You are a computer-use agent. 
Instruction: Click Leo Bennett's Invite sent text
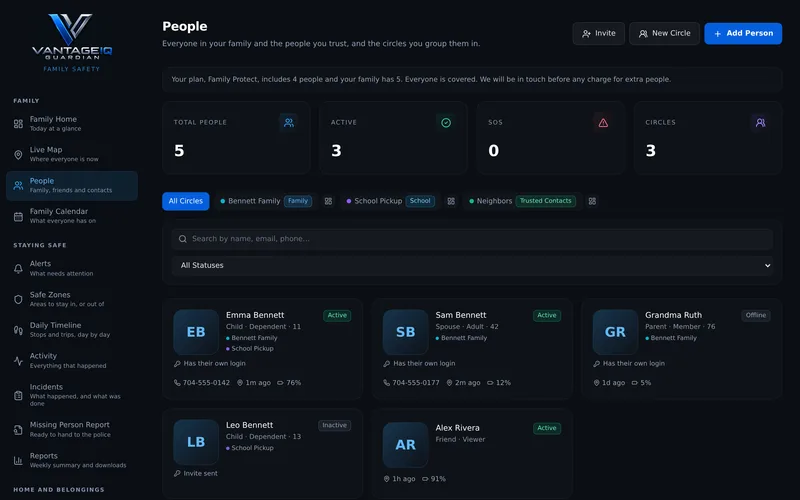[x=201, y=473]
